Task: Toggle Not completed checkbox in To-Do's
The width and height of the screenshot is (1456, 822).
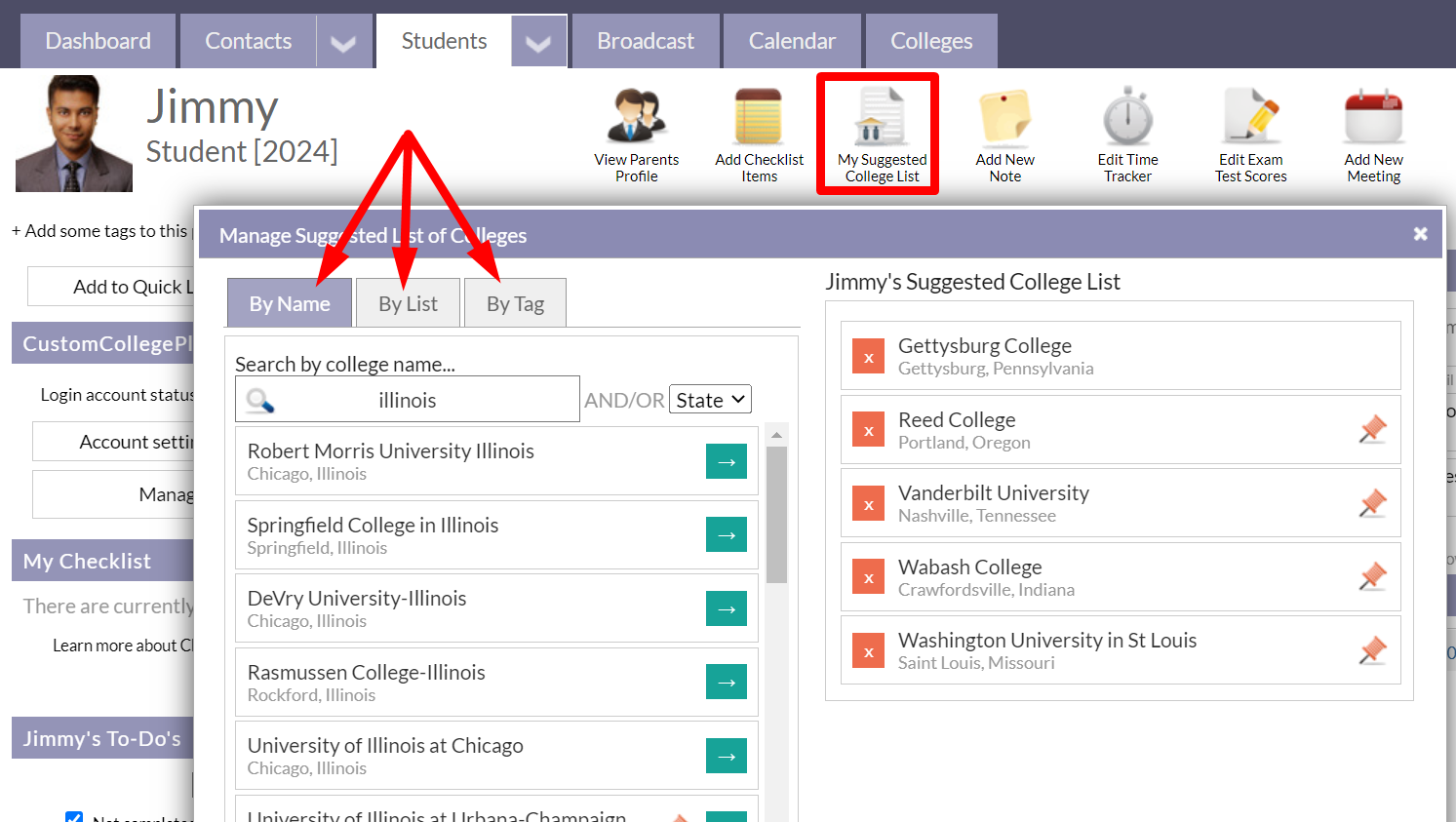Action: click(74, 817)
